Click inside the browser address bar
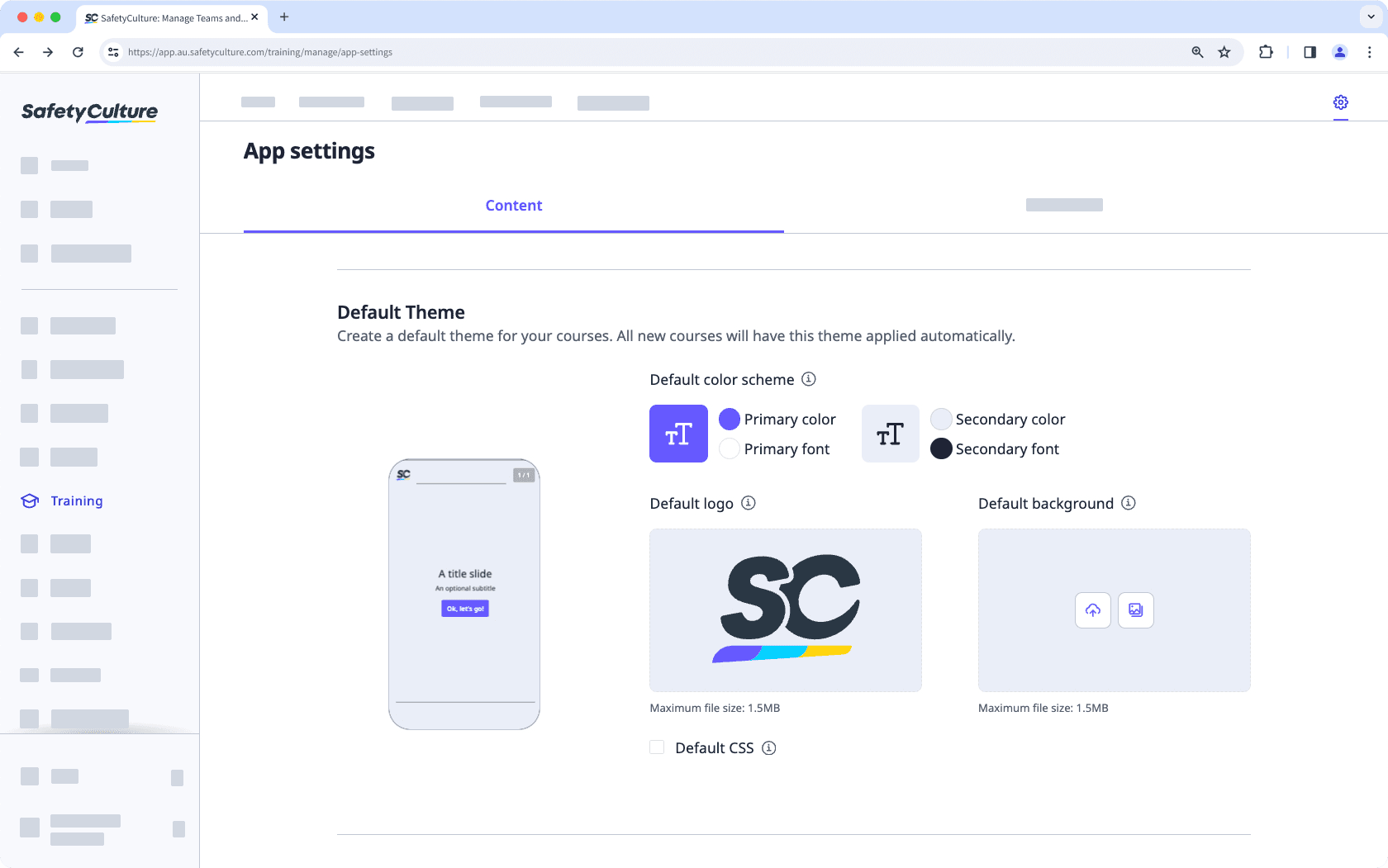Screen dimensions: 1388x868 point(578,52)
